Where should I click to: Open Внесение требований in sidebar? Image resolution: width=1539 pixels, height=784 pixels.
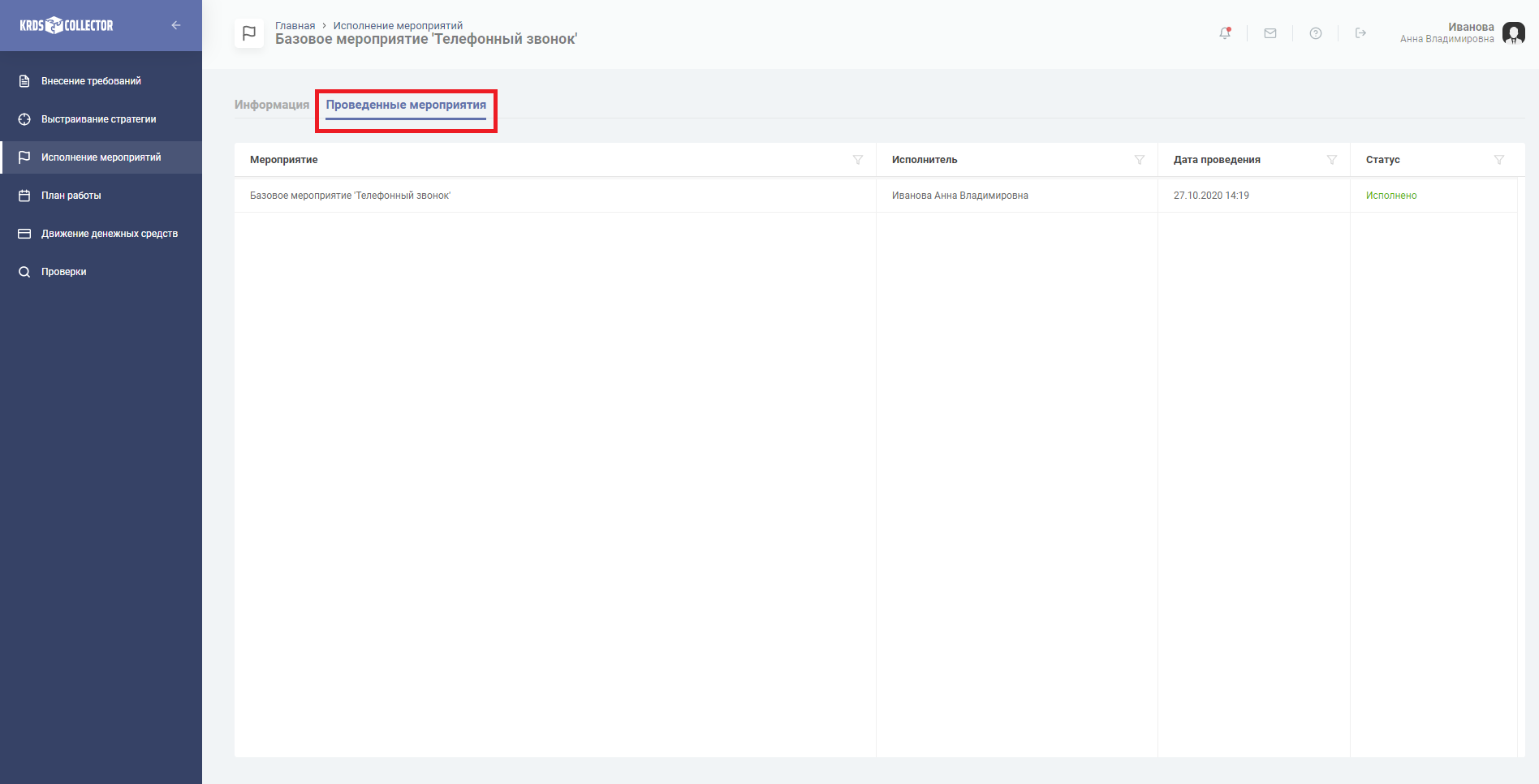91,81
